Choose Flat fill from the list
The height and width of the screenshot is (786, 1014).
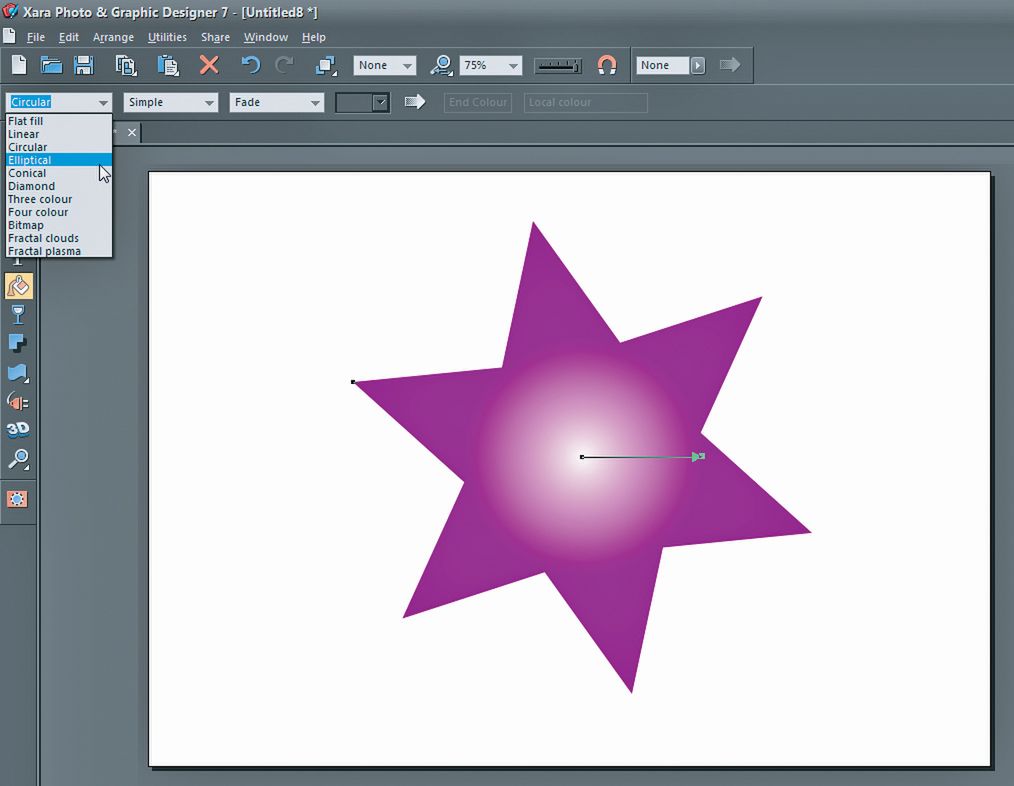tap(59, 121)
